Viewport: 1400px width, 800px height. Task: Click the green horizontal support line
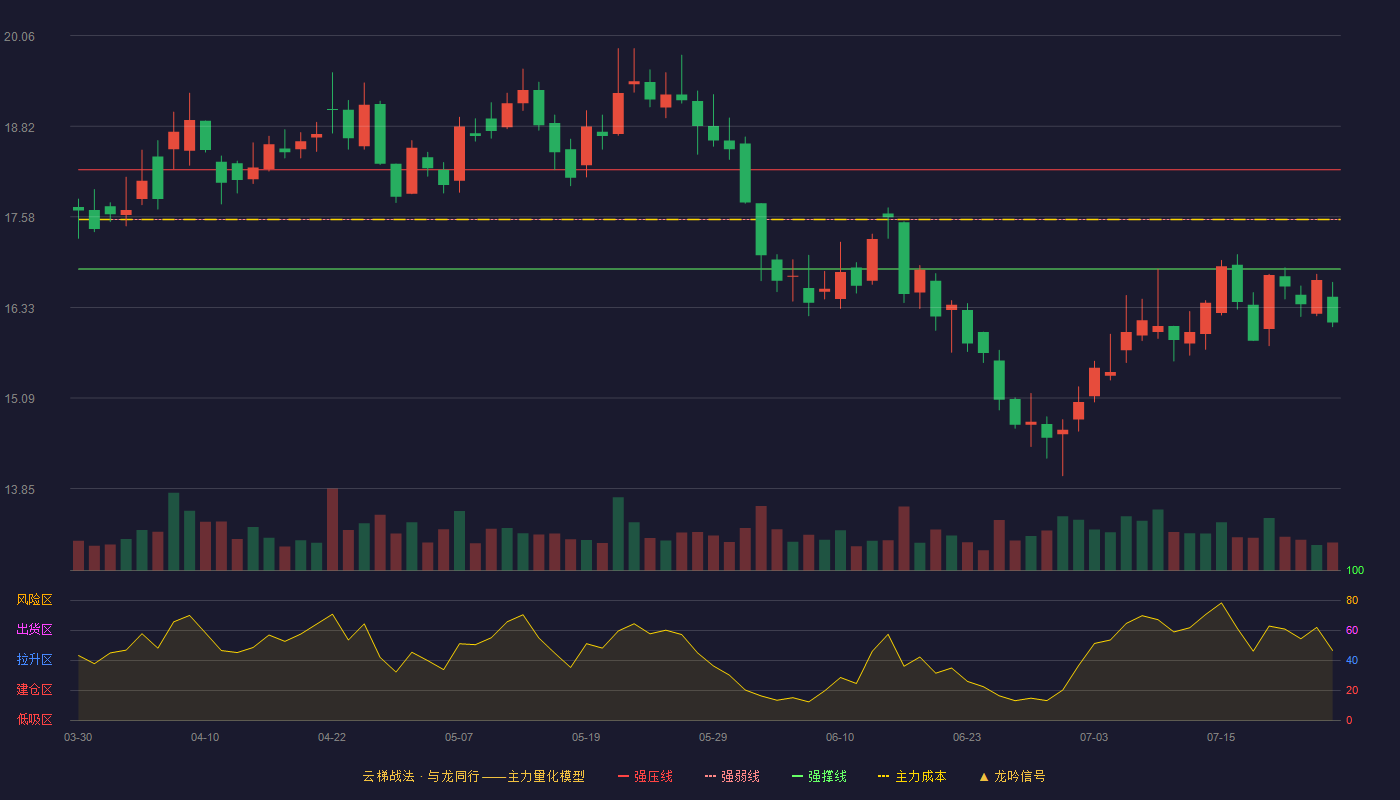tap(709, 269)
